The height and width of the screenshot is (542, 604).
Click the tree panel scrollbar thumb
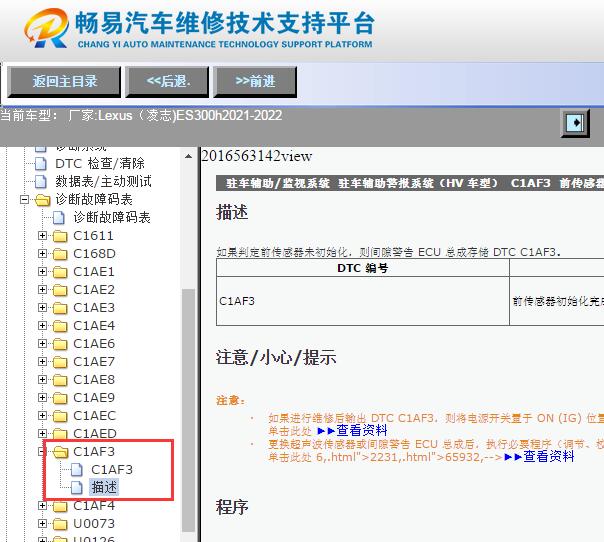[188, 410]
